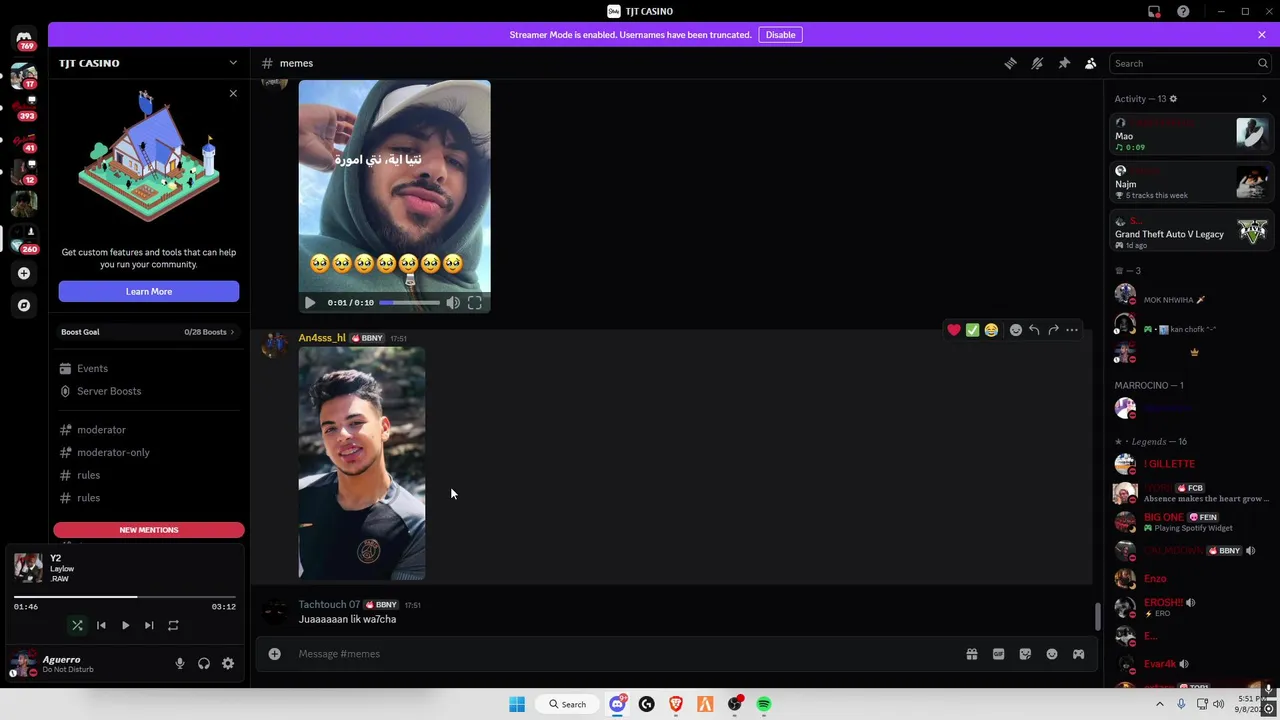This screenshot has height=720, width=1280.
Task: Open Tachtouch 07 username profile
Action: (x=329, y=605)
